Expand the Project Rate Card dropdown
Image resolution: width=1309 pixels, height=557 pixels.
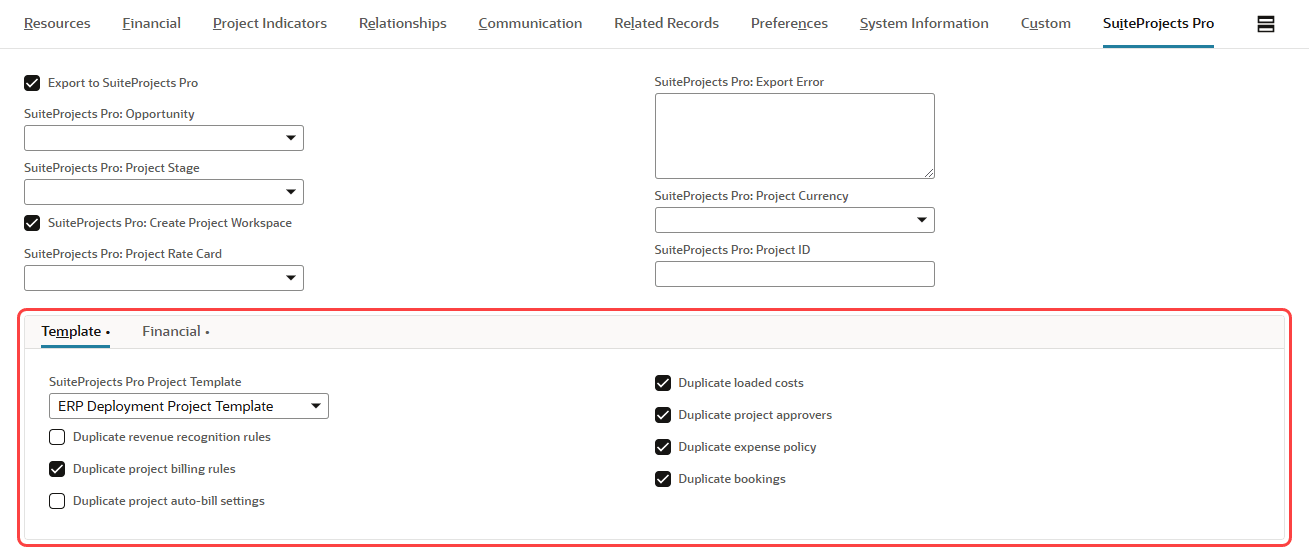[164, 278]
